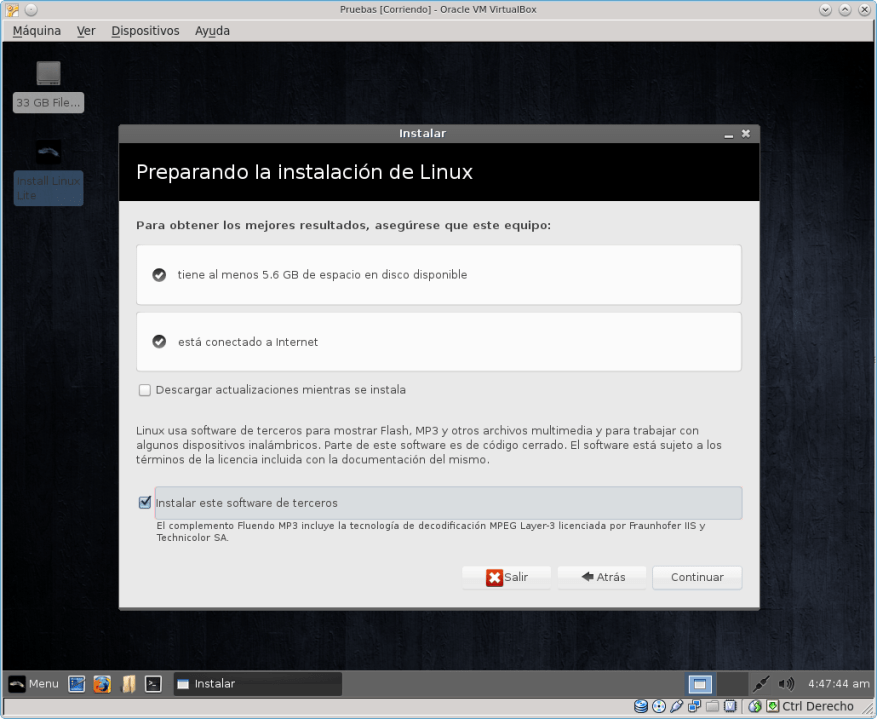Click the network adapters status icon
The image size is (877, 719).
point(693,706)
